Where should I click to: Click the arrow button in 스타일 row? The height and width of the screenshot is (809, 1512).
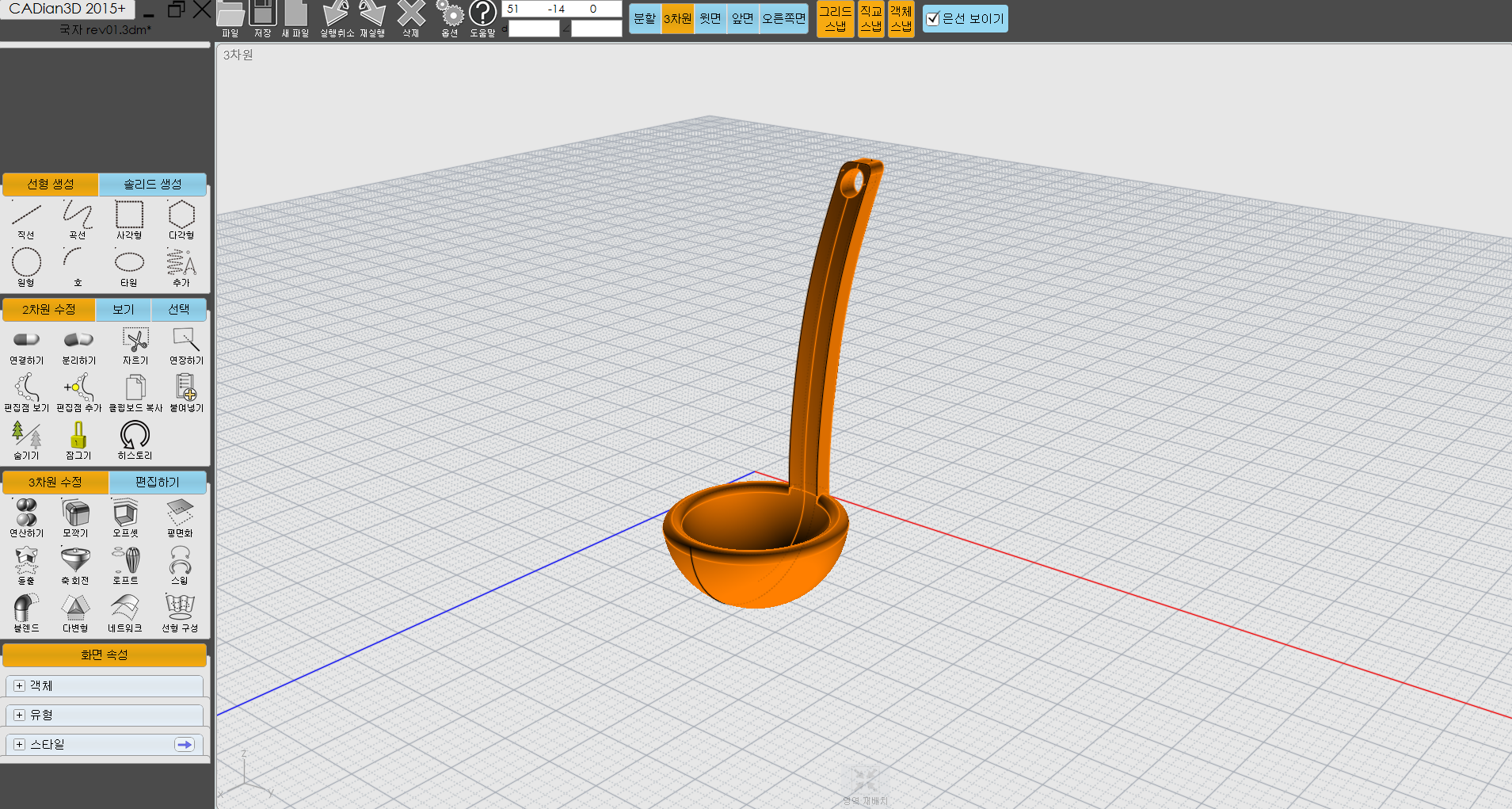pos(185,744)
